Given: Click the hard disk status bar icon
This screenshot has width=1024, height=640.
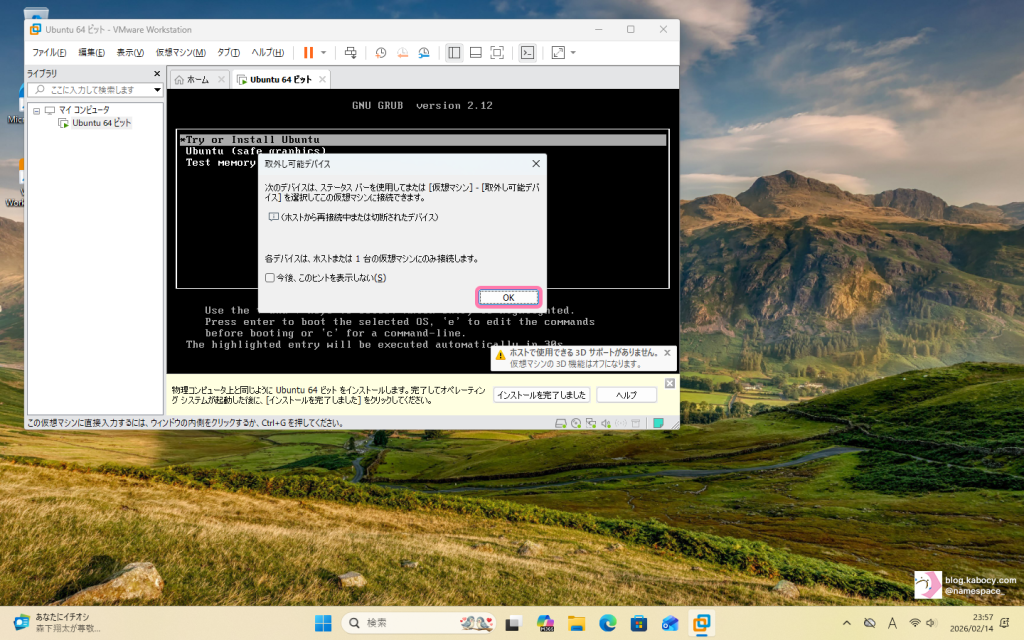Looking at the screenshot, I should 562,423.
